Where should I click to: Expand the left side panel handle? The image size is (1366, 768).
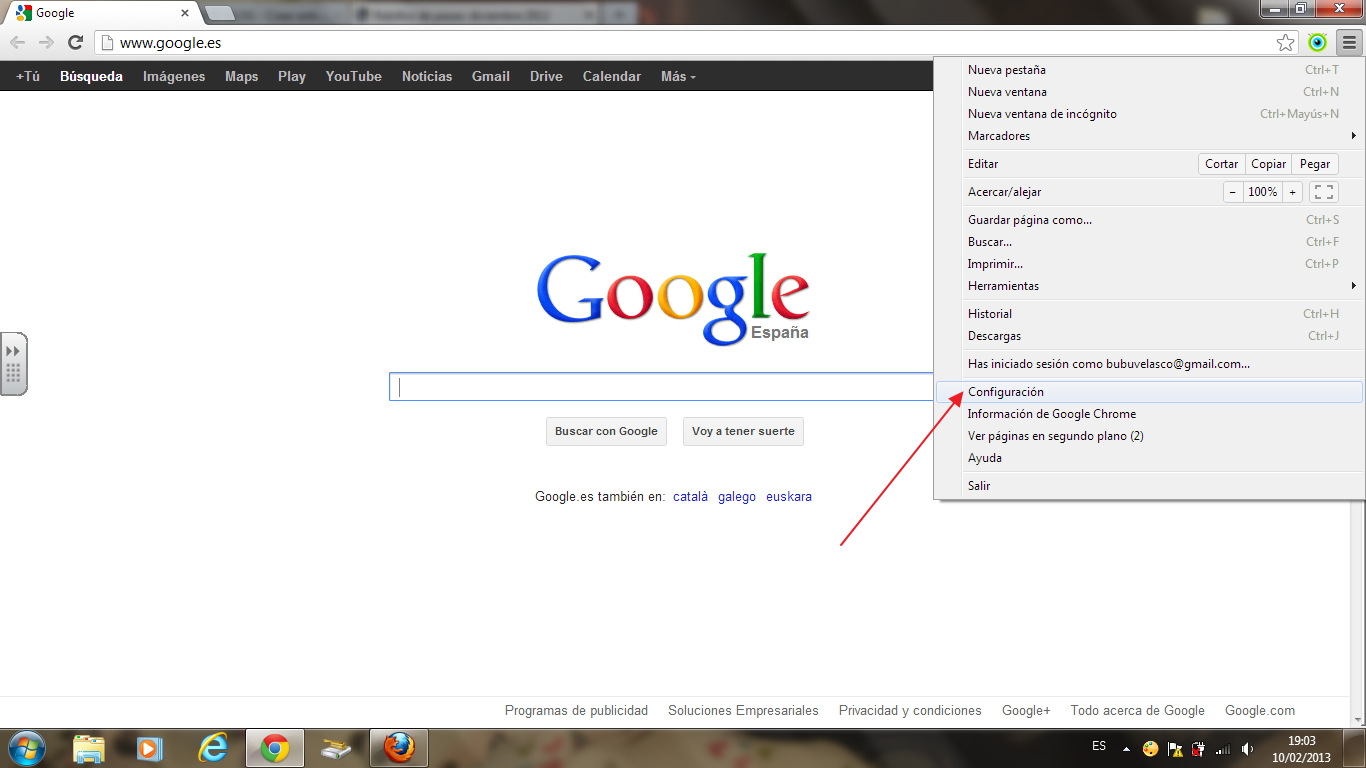(13, 364)
